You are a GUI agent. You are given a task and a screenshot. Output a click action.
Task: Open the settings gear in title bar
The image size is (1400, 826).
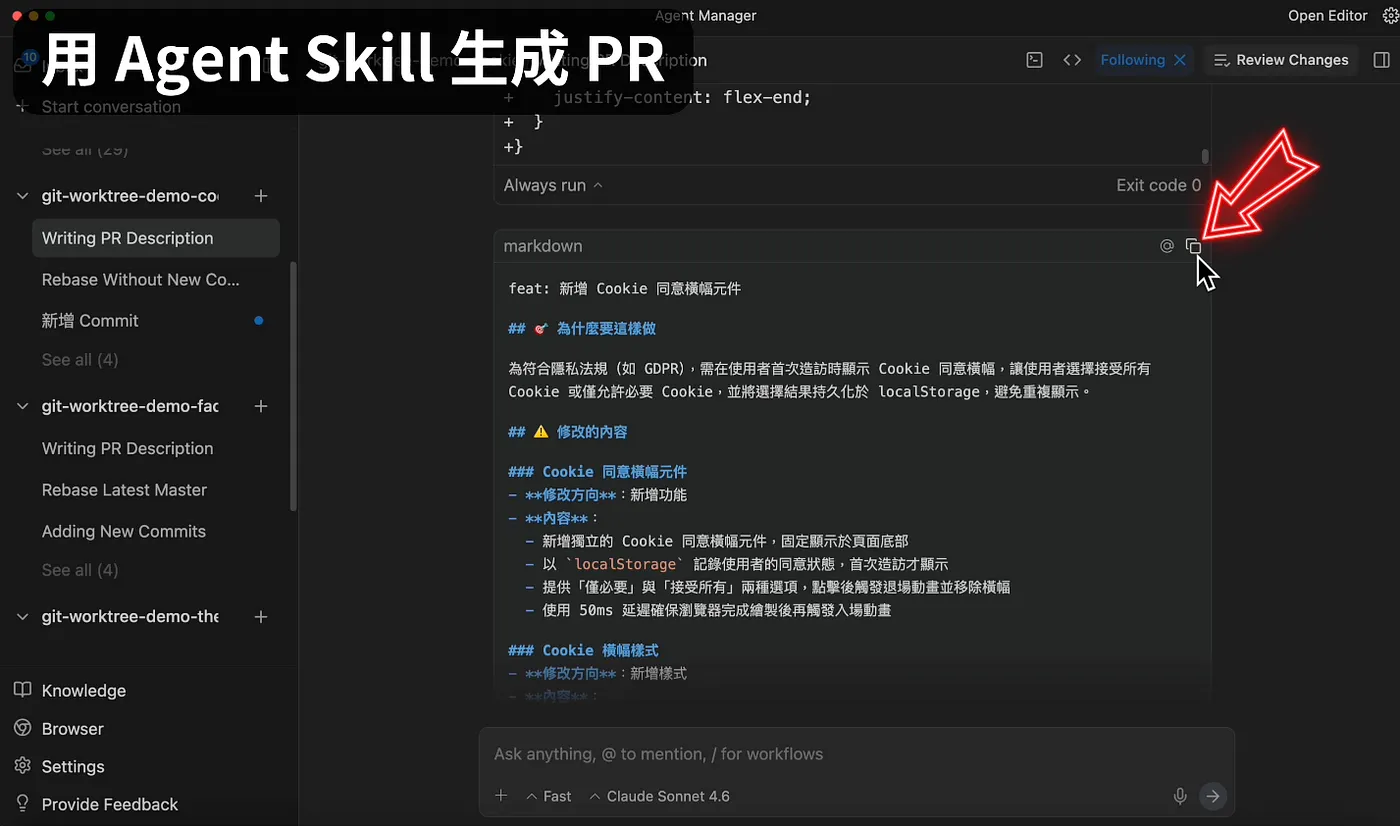point(1389,16)
